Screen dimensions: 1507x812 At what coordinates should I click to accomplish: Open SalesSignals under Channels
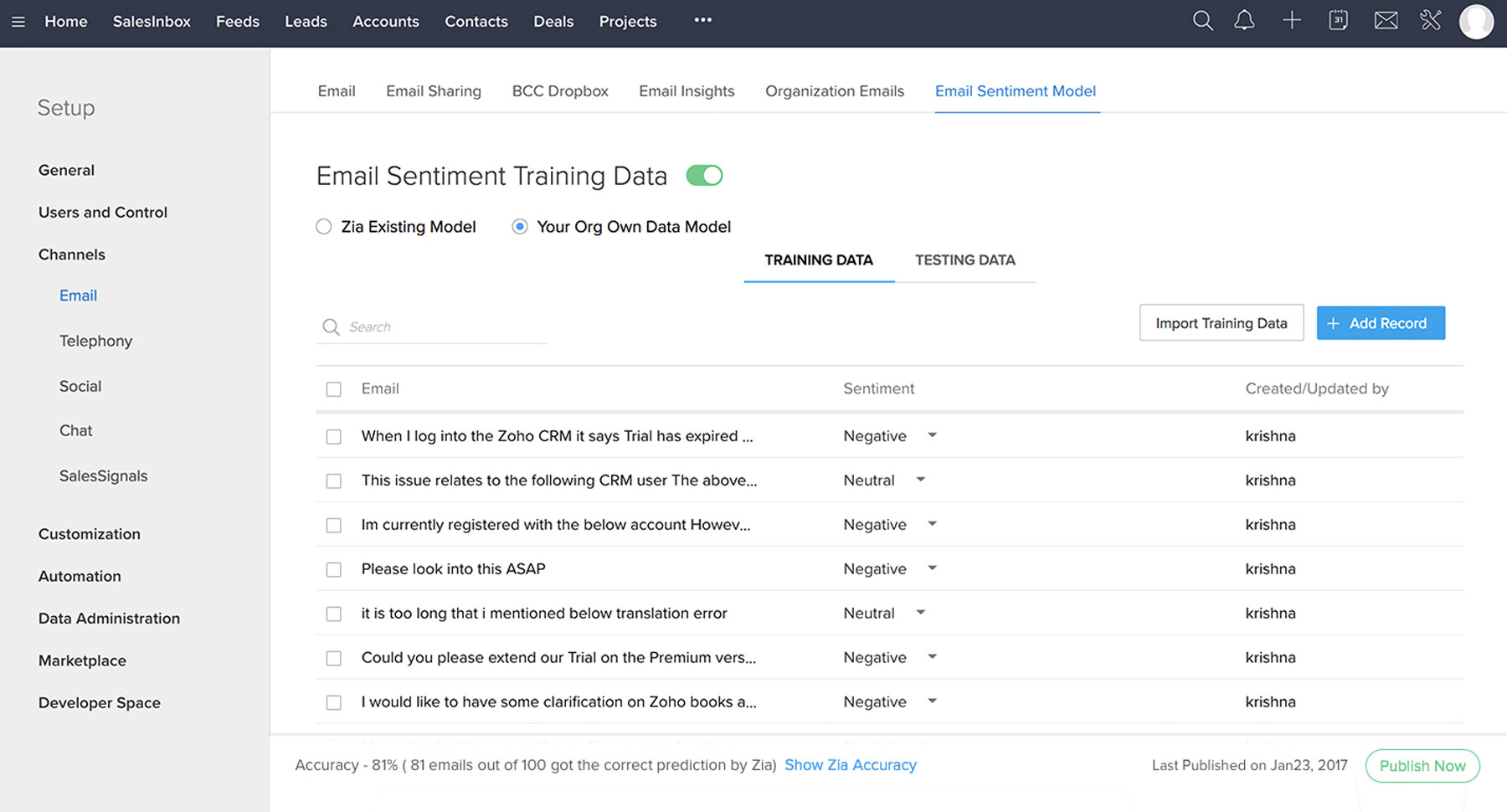[103, 475]
